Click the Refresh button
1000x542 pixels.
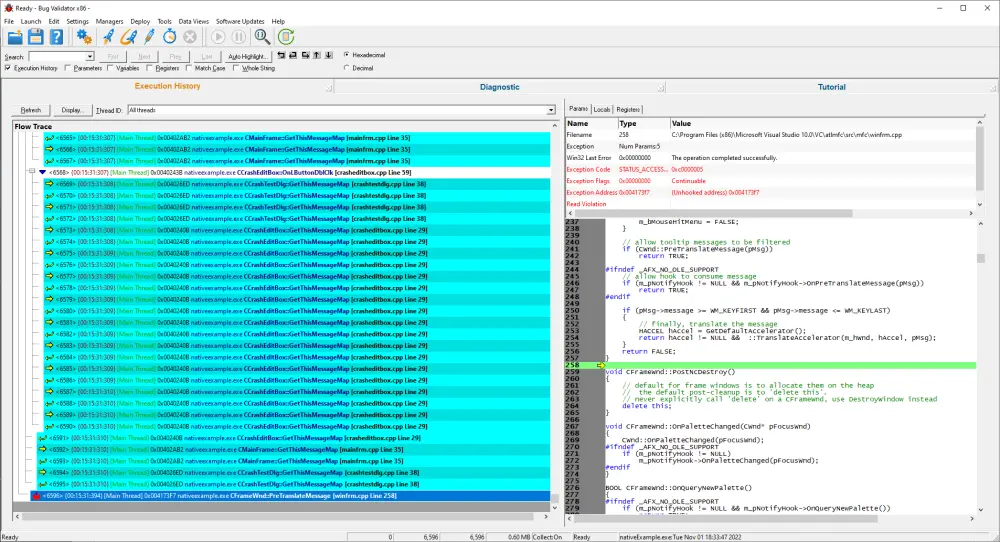pos(31,110)
